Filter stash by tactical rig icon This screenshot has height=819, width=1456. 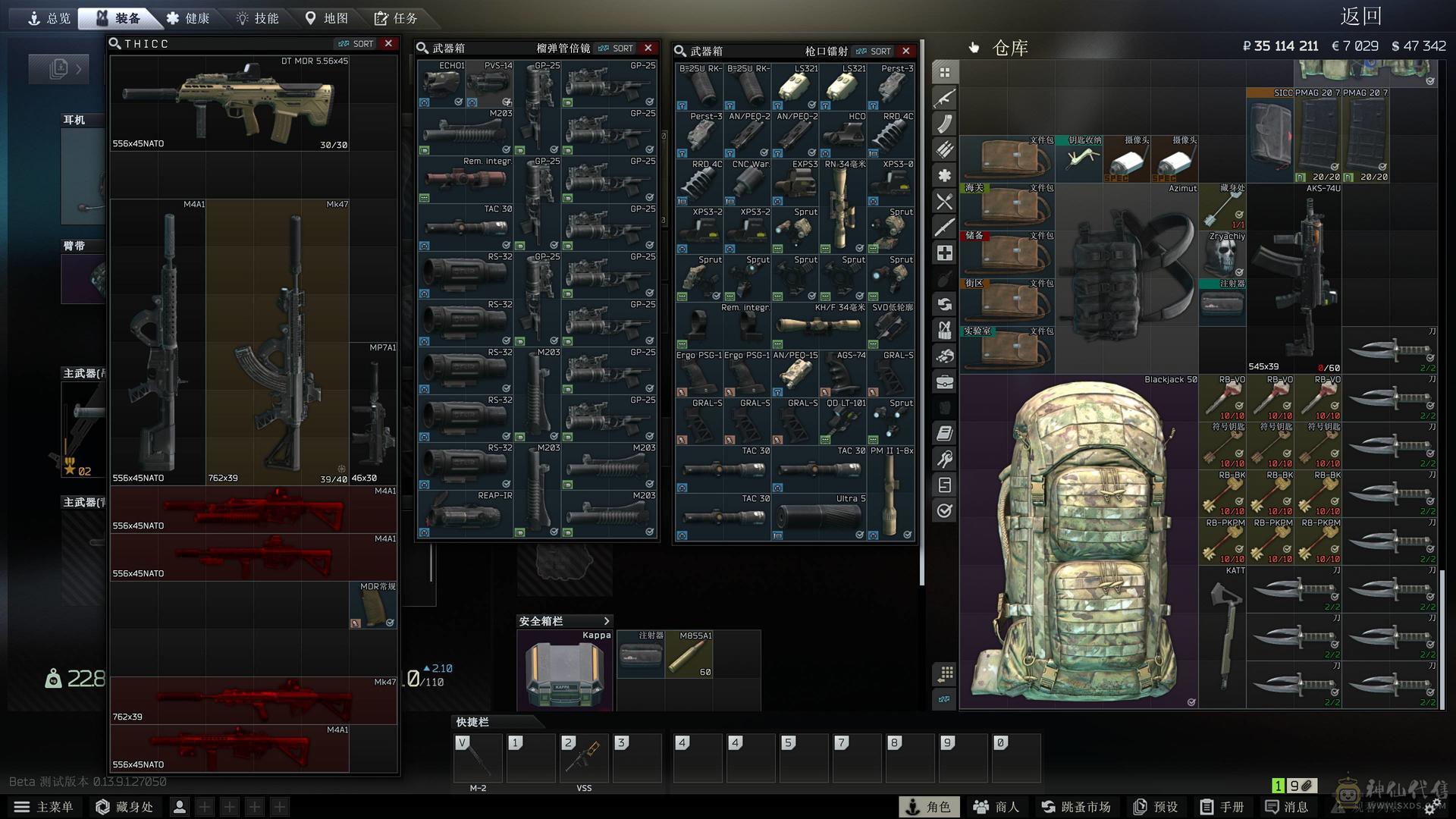point(944,331)
